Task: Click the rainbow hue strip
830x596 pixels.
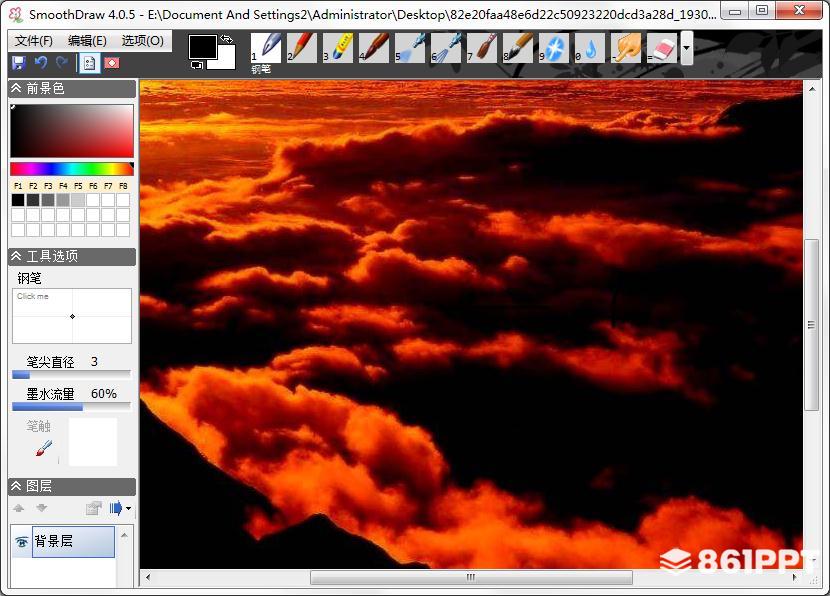Action: click(72, 169)
